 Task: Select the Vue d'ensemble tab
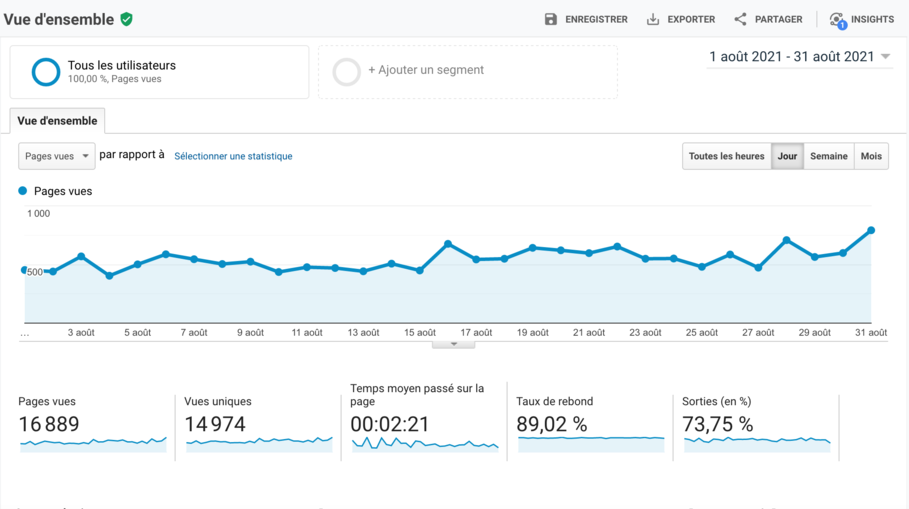[57, 121]
